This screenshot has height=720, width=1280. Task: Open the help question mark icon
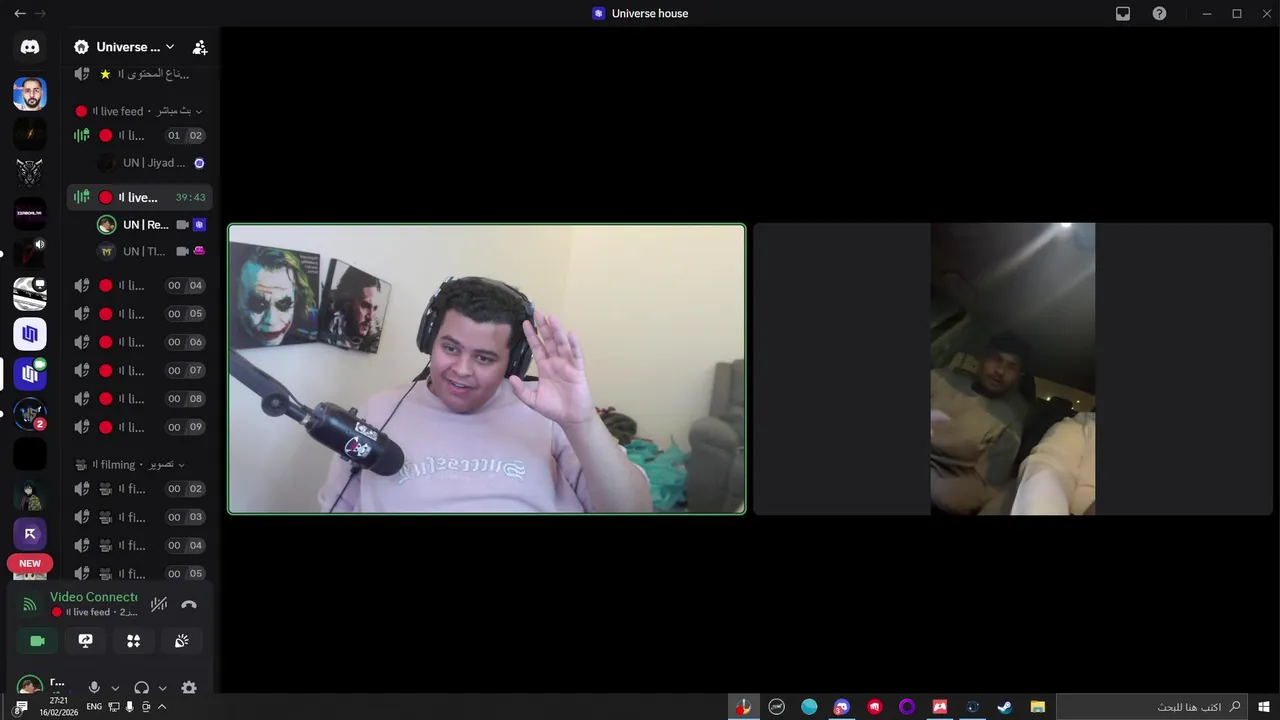pos(1159,14)
